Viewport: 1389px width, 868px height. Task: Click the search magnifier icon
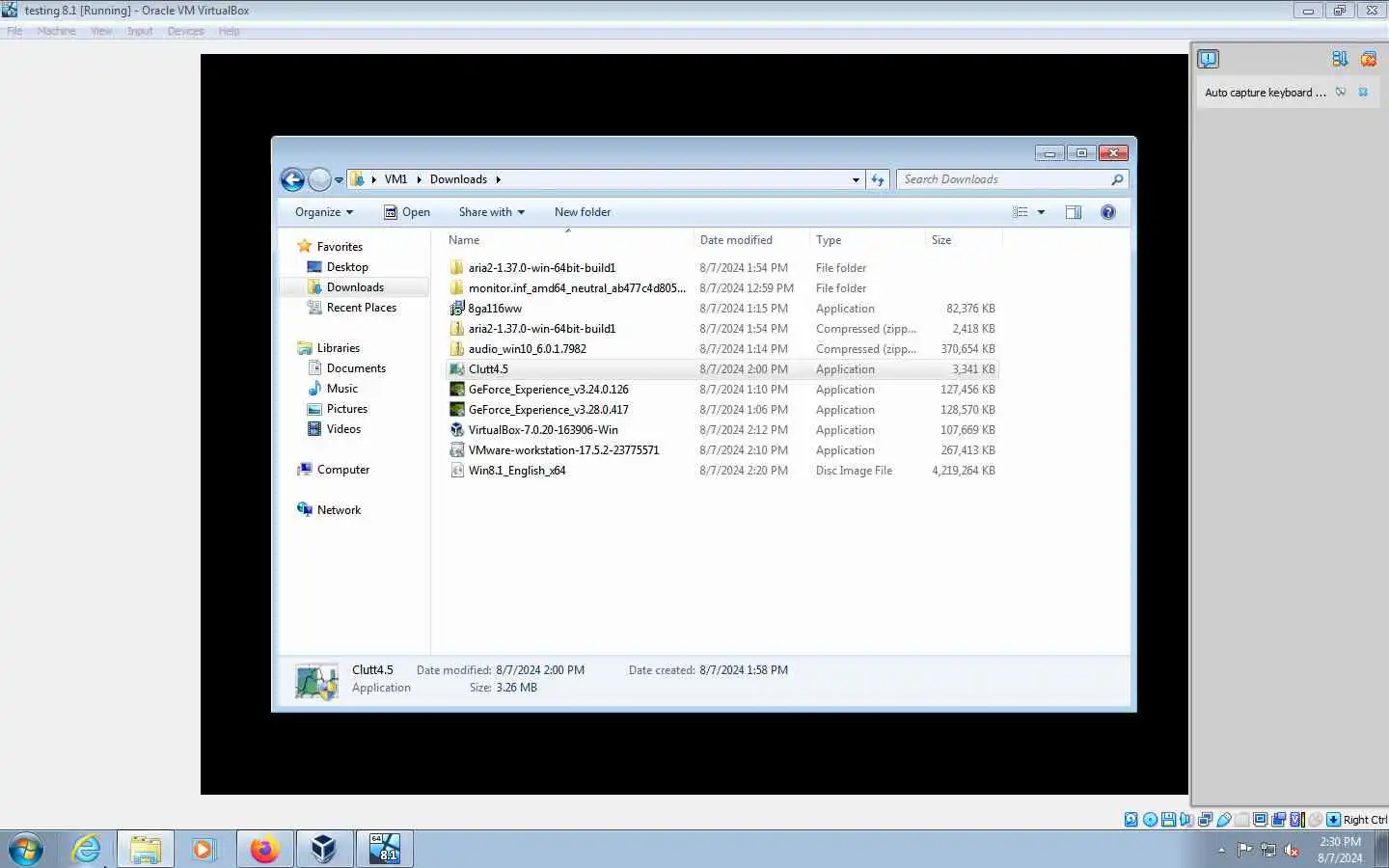(1117, 179)
